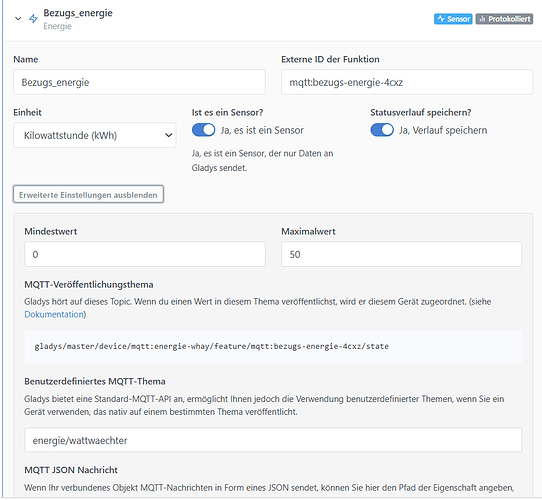Click the Maximalwert field showing 50

point(401,254)
